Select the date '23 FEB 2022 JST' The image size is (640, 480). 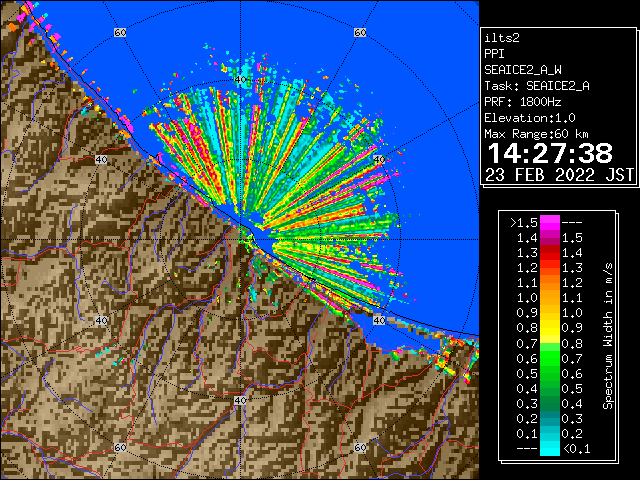click(x=560, y=175)
